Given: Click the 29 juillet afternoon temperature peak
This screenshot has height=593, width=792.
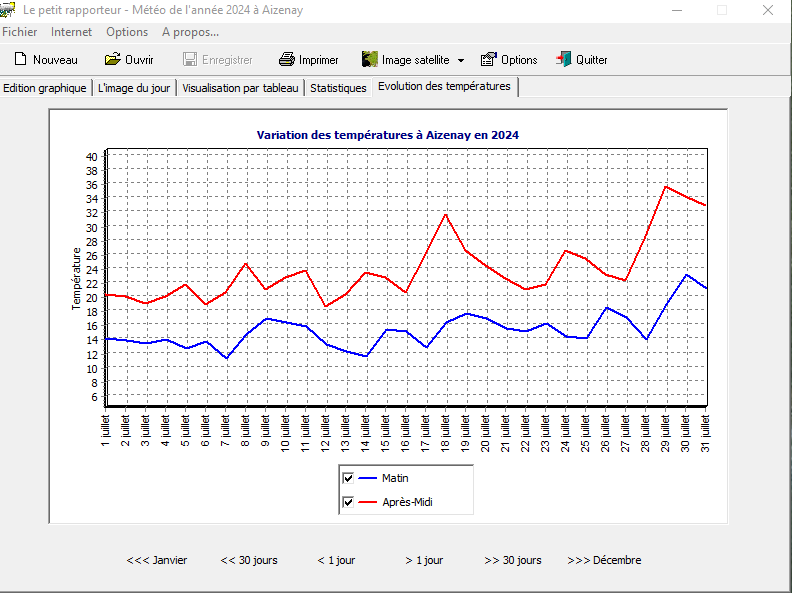Looking at the screenshot, I should (x=667, y=186).
